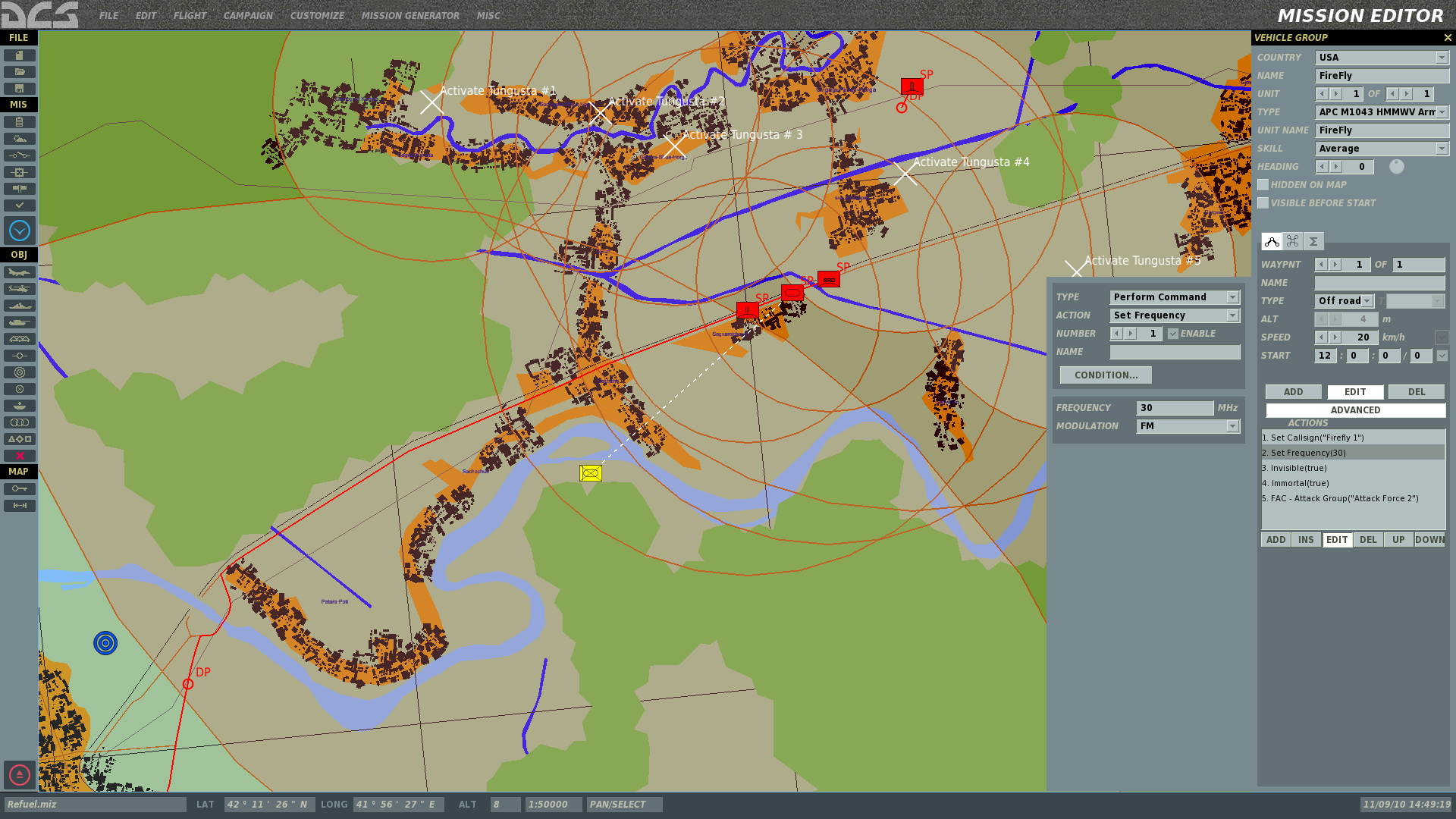Toggle the checkbox next to Speed km/h
Image resolution: width=1456 pixels, height=819 pixels.
click(1442, 337)
